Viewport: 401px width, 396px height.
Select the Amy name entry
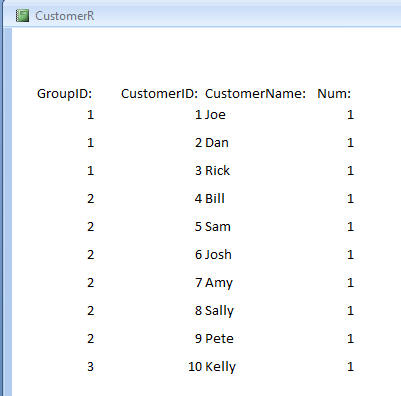click(x=219, y=283)
